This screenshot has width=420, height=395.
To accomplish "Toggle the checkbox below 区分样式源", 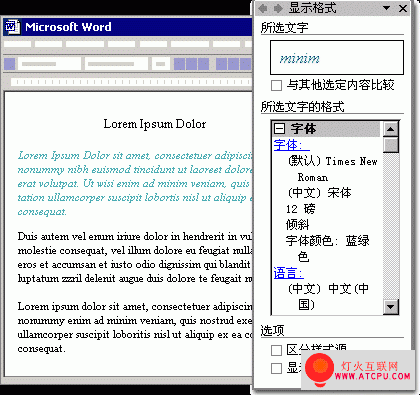I will pyautogui.click(x=276, y=368).
